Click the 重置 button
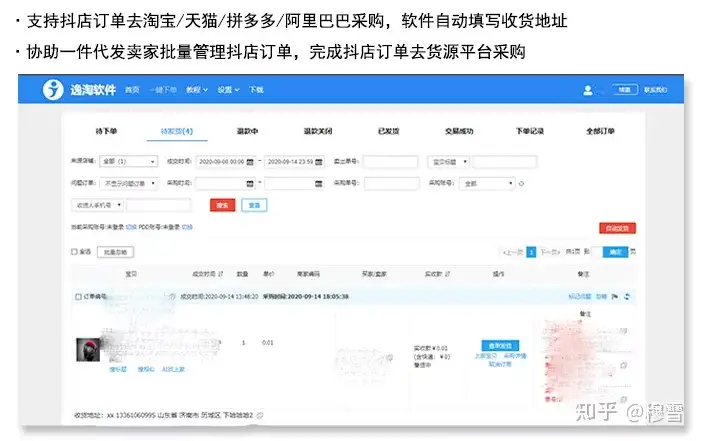 pos(254,205)
